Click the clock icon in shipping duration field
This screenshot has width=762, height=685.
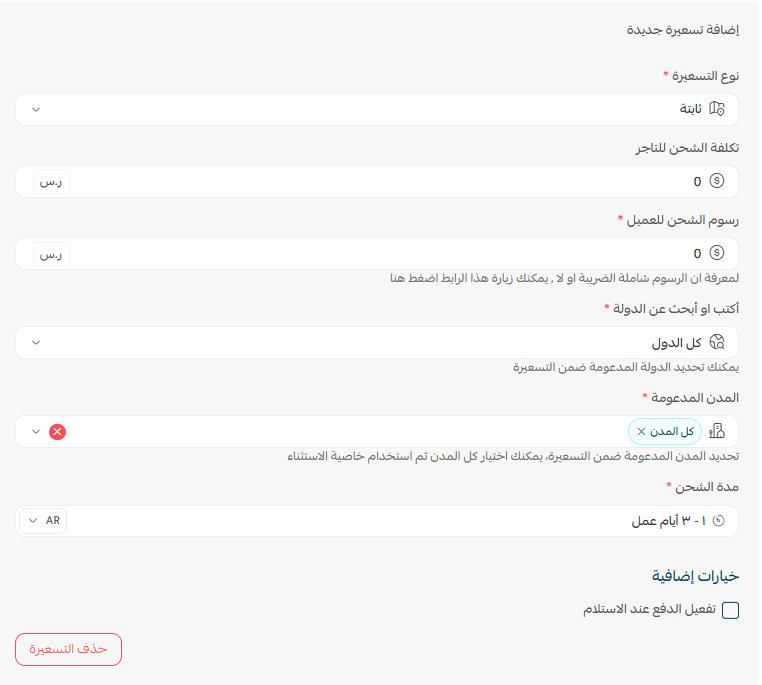tap(718, 521)
